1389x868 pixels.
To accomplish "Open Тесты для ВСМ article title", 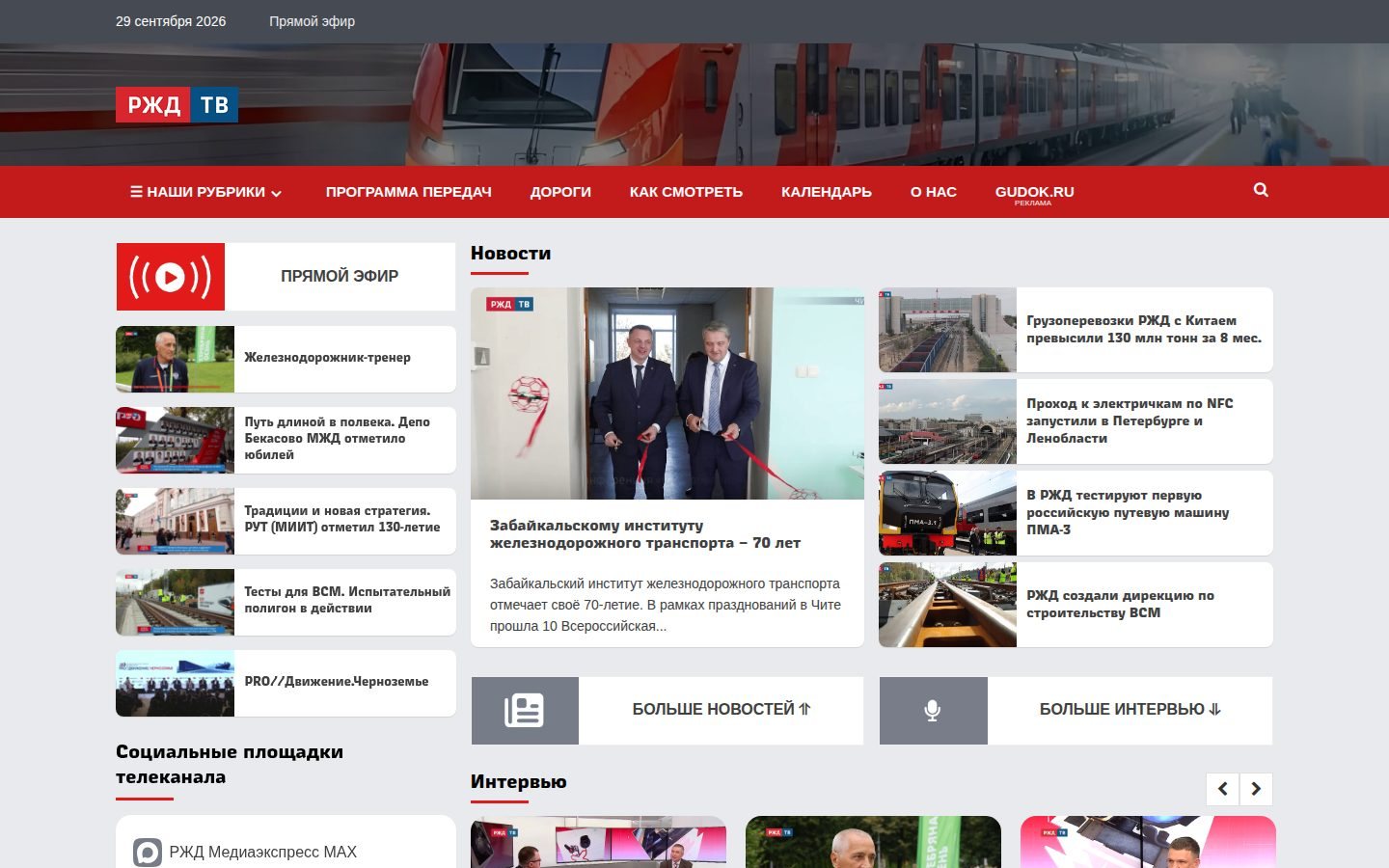I will pos(347,600).
